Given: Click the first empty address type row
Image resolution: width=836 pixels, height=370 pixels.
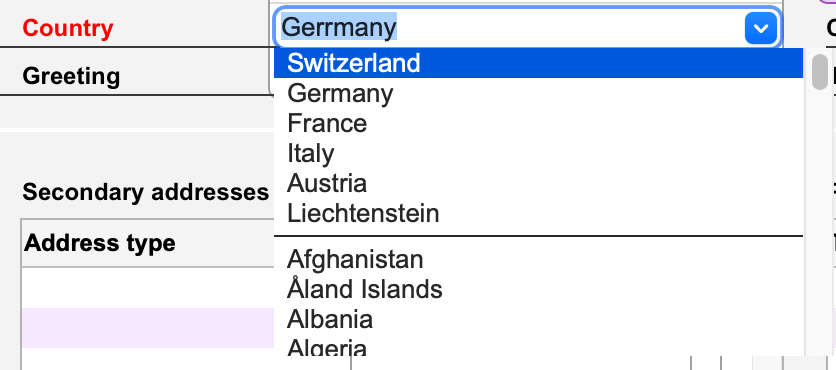Looking at the screenshot, I should pos(148,288).
